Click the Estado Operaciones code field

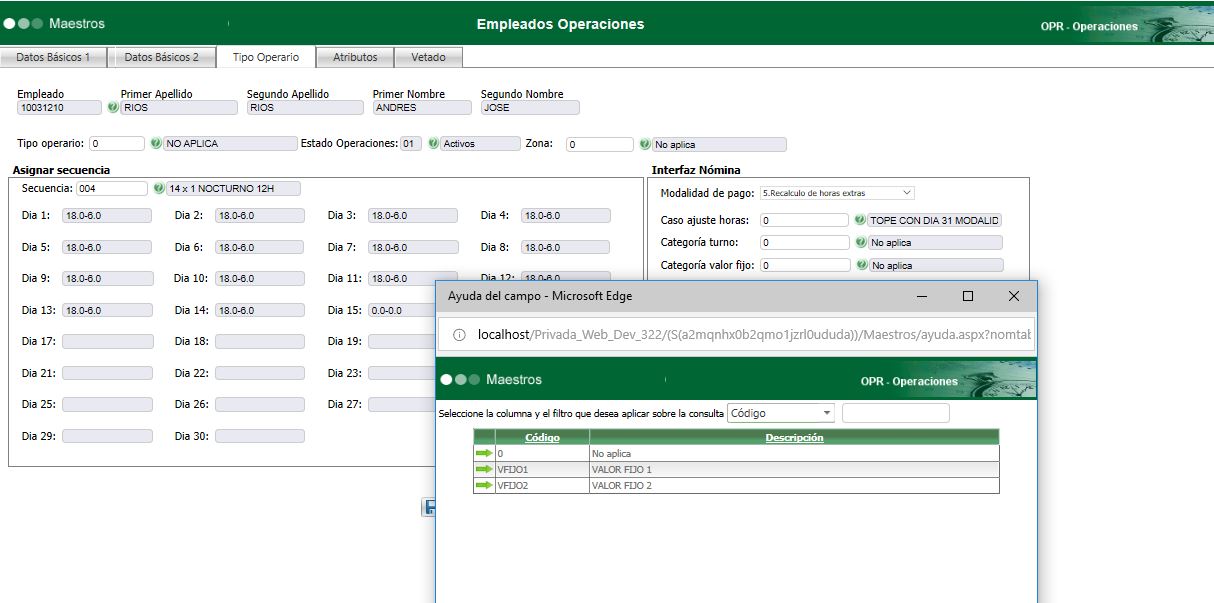pyautogui.click(x=411, y=144)
